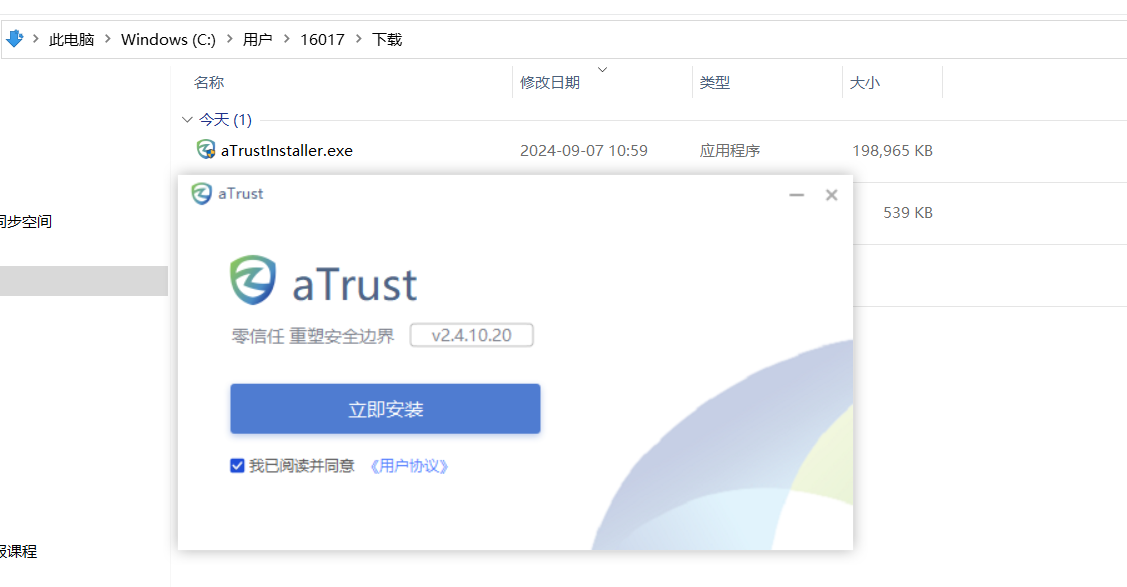Close the aTrust installer window
This screenshot has width=1127, height=587.
coord(832,195)
